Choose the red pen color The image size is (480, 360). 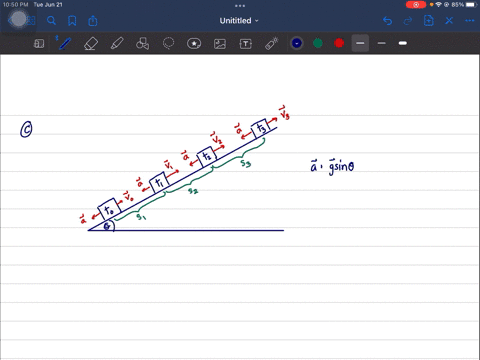tap(339, 43)
